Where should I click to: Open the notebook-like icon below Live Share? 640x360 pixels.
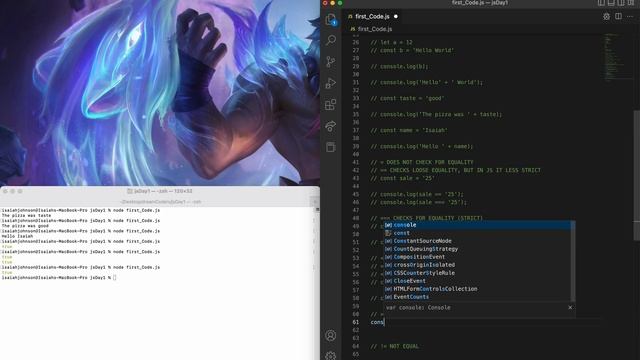[331, 147]
